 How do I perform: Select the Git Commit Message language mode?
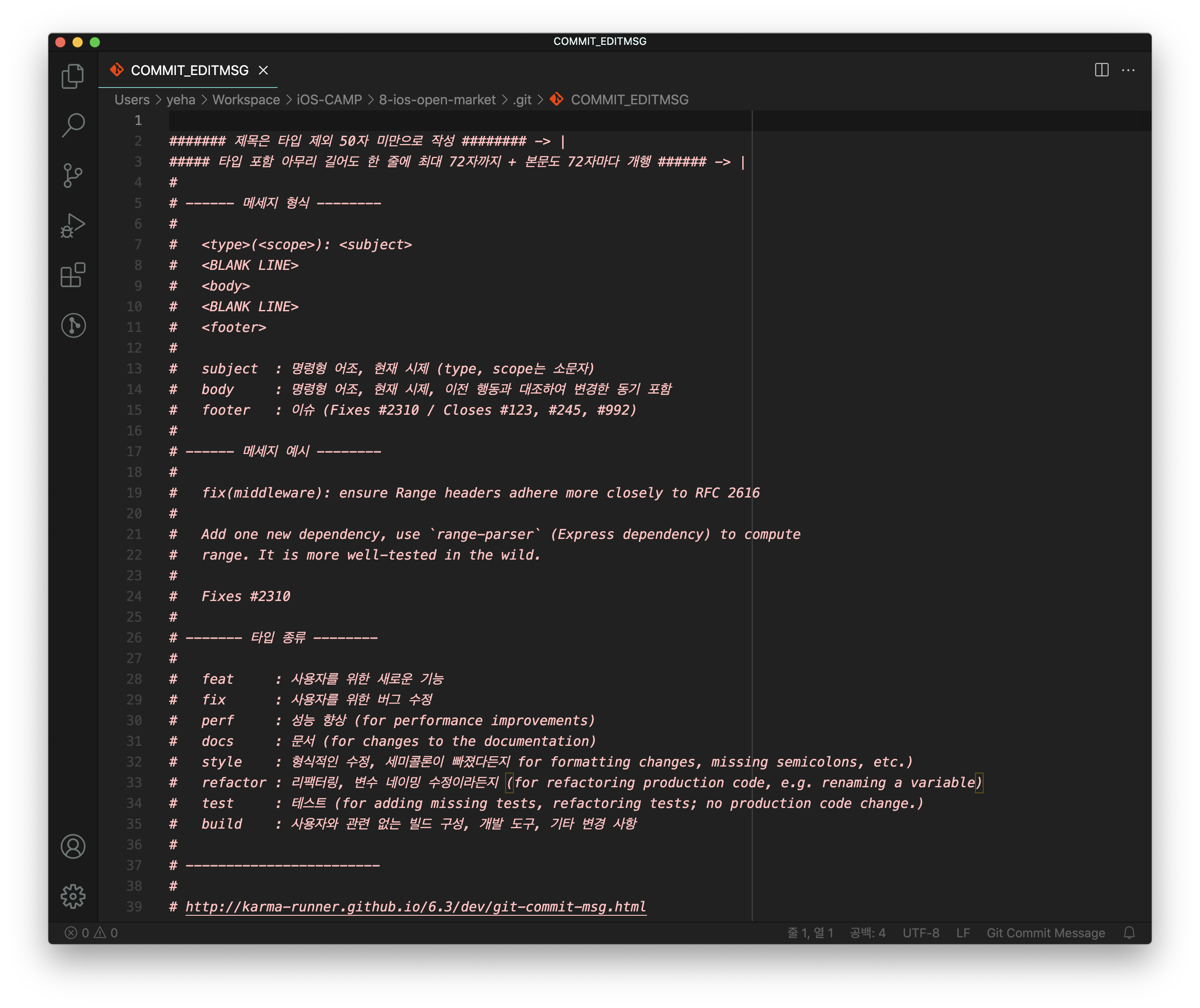(1045, 933)
